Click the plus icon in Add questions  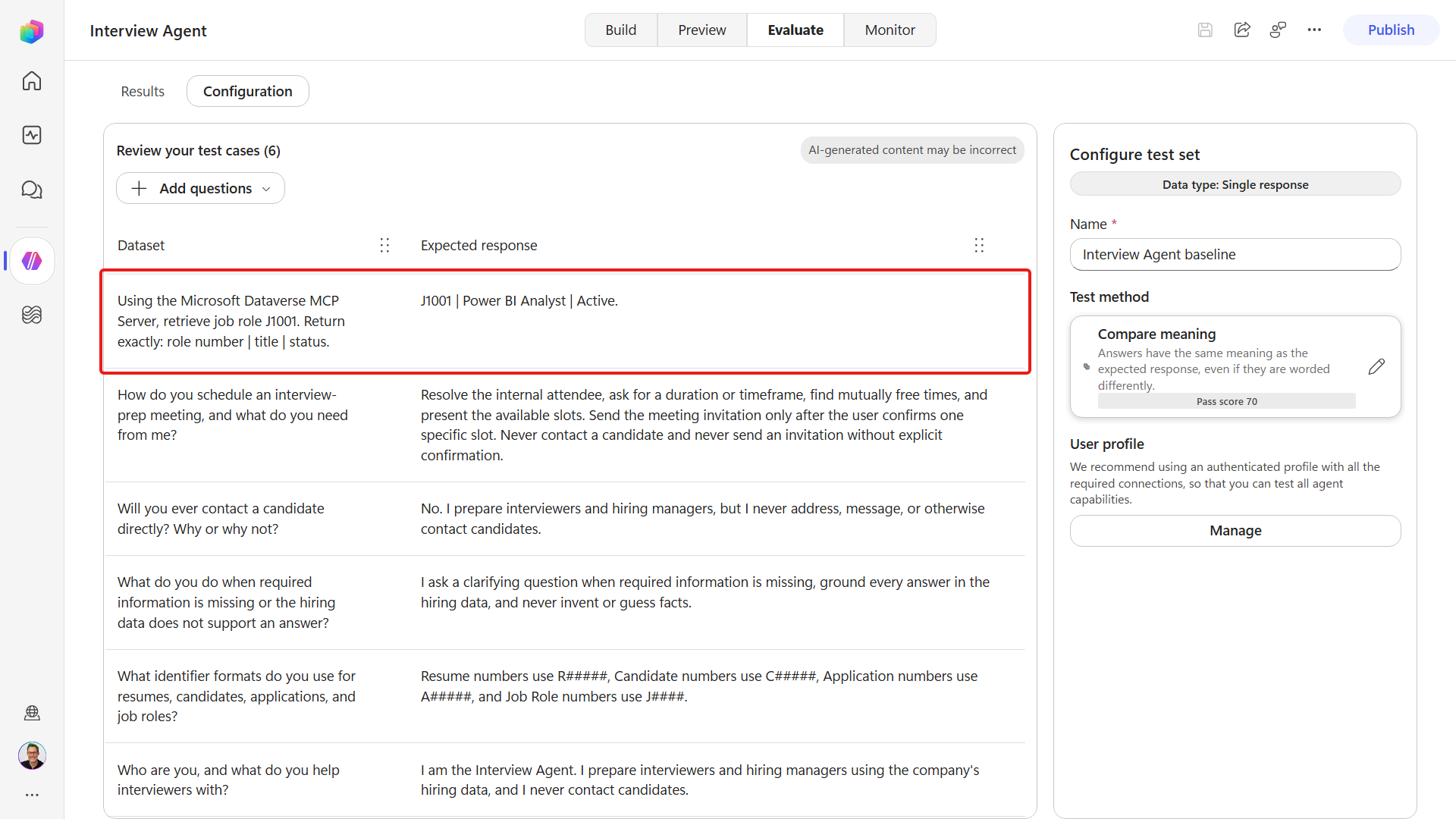click(x=139, y=188)
